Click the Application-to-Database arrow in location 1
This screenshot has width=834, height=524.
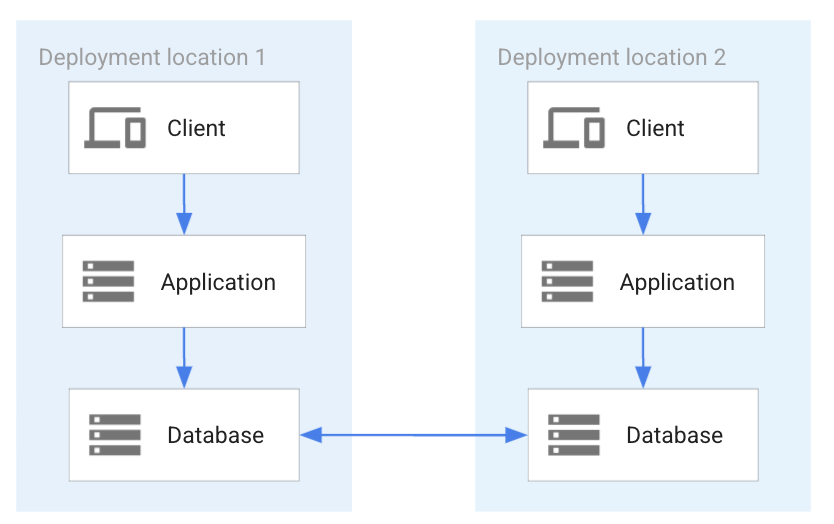coord(184,358)
